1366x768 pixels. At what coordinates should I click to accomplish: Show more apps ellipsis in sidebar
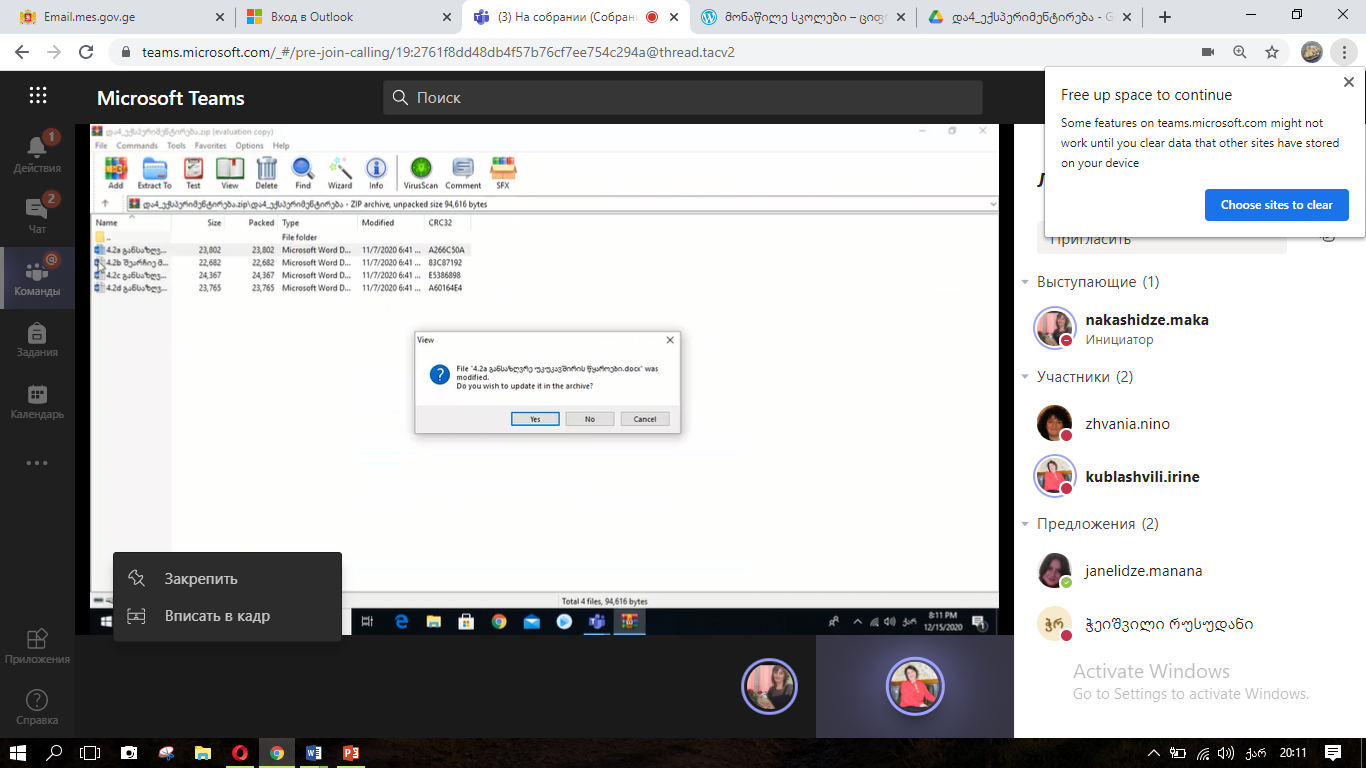[37, 463]
